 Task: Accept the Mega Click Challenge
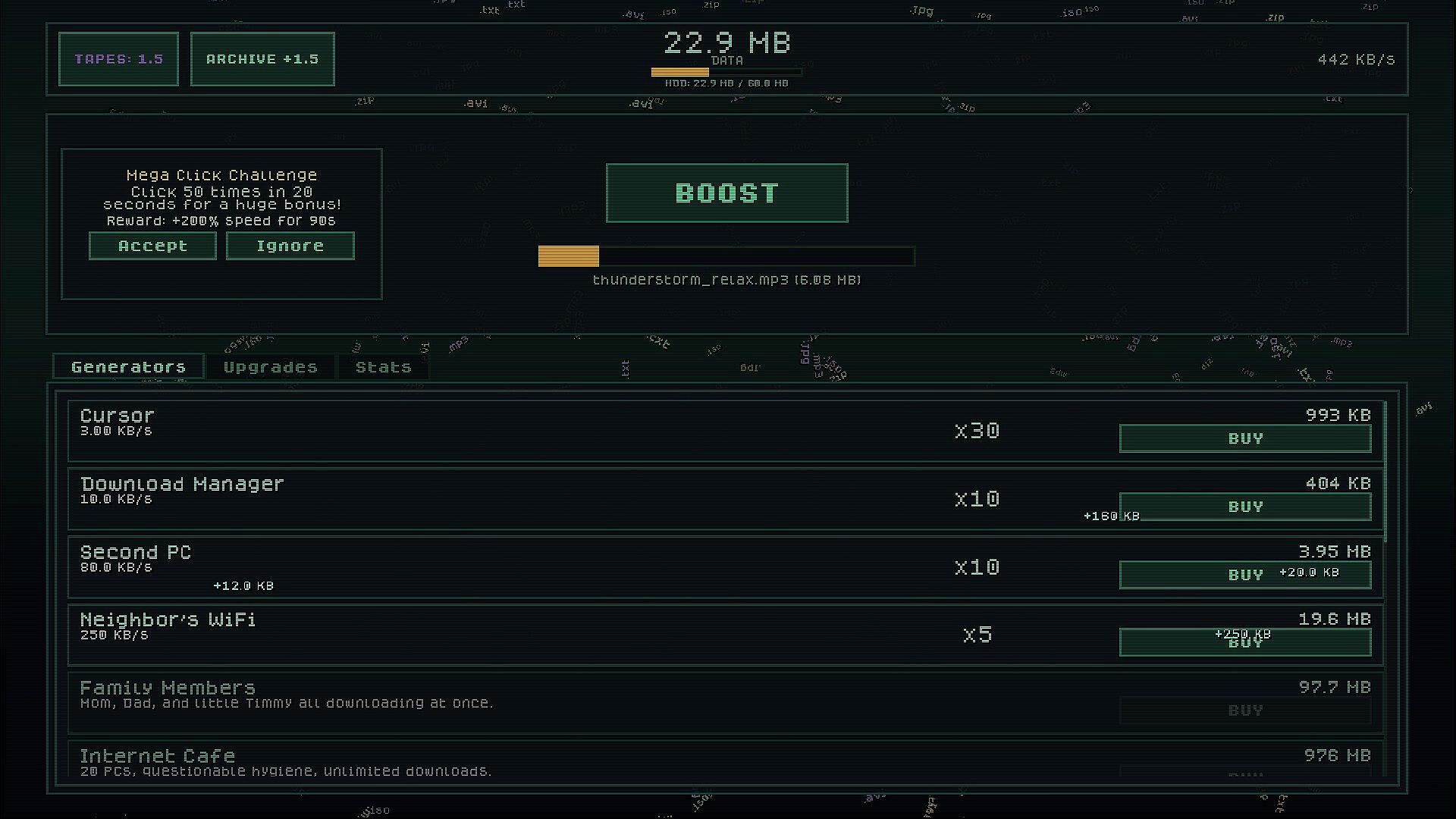(152, 246)
